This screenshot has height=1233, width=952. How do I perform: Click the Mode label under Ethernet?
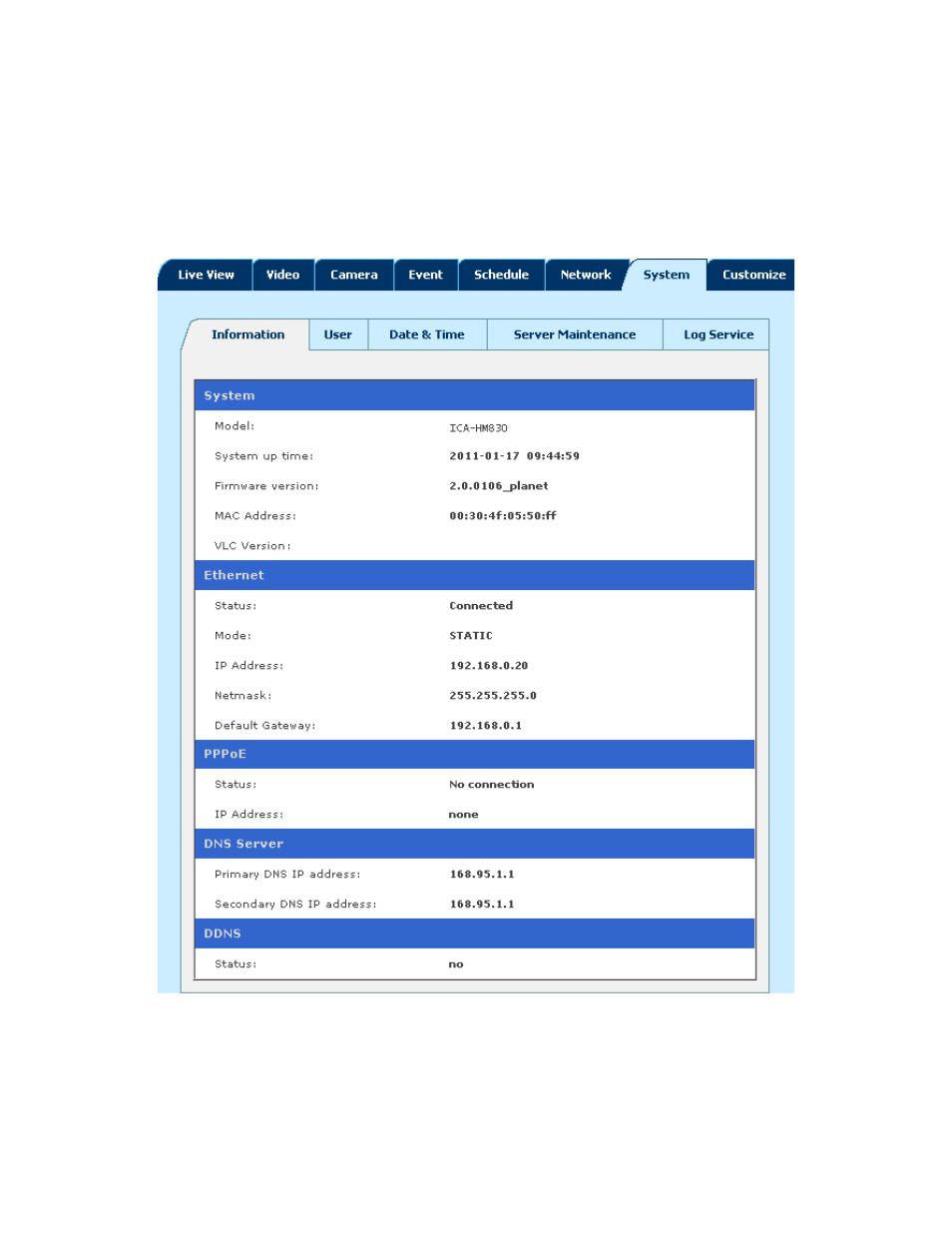[x=233, y=636]
